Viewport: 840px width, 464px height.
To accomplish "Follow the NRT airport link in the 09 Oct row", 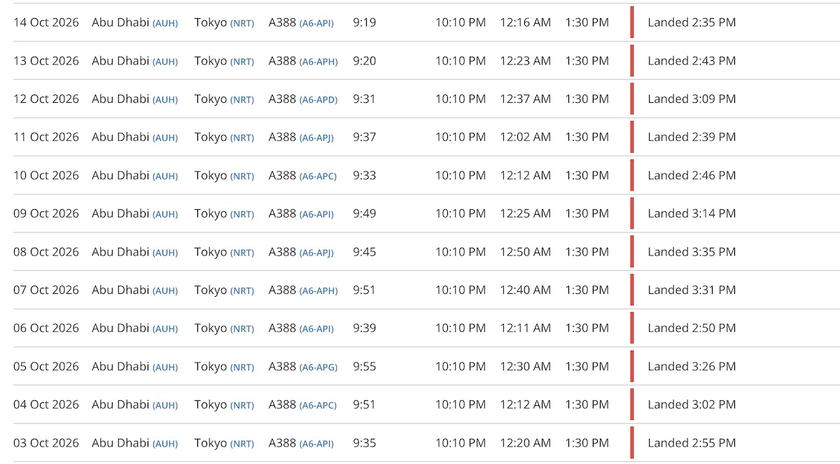I will (242, 214).
